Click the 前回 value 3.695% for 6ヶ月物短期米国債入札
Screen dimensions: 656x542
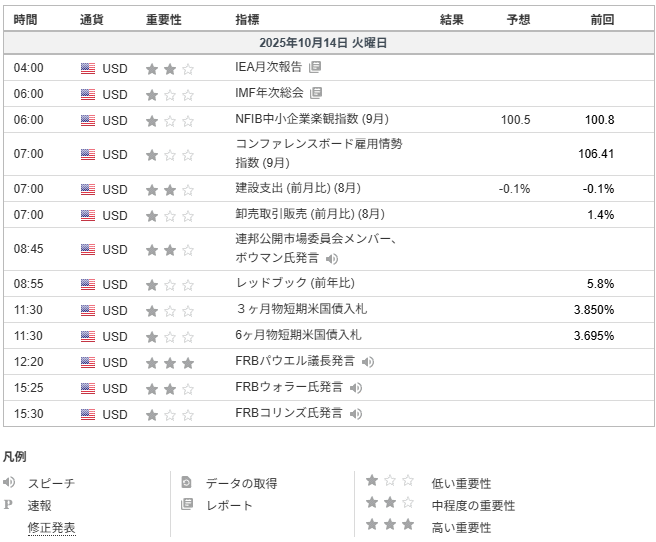pos(593,336)
